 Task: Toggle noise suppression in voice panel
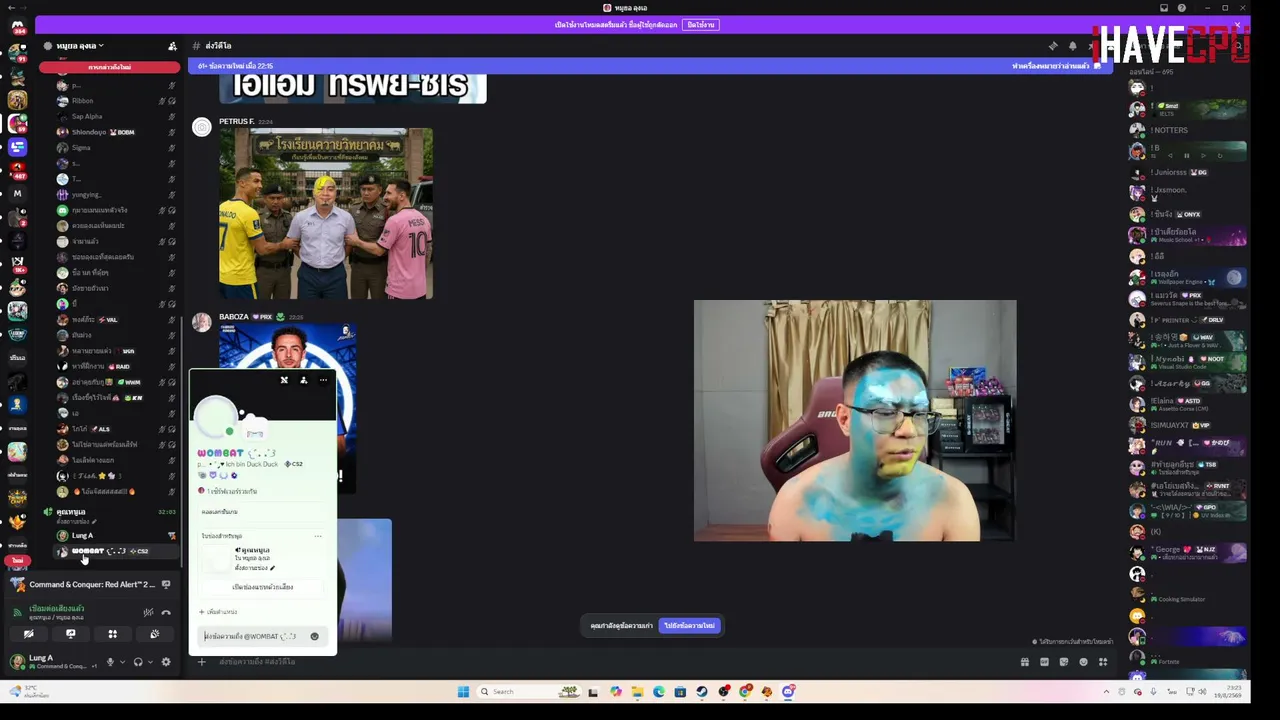[148, 612]
